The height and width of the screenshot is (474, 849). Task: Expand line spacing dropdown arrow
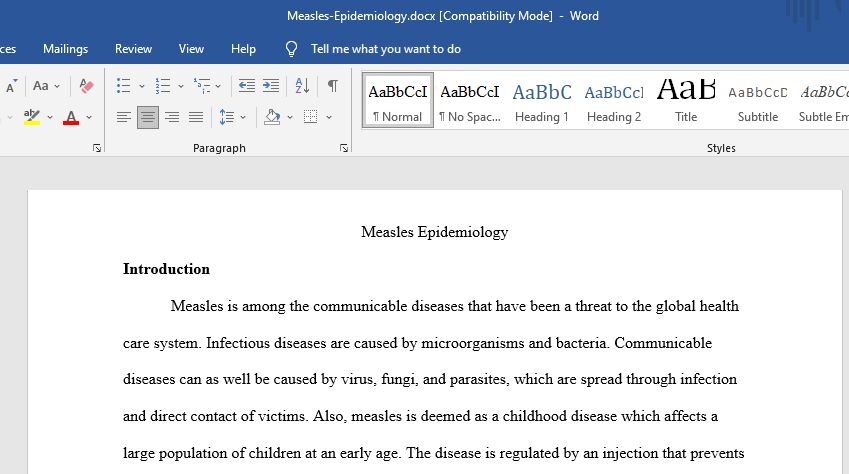[243, 117]
